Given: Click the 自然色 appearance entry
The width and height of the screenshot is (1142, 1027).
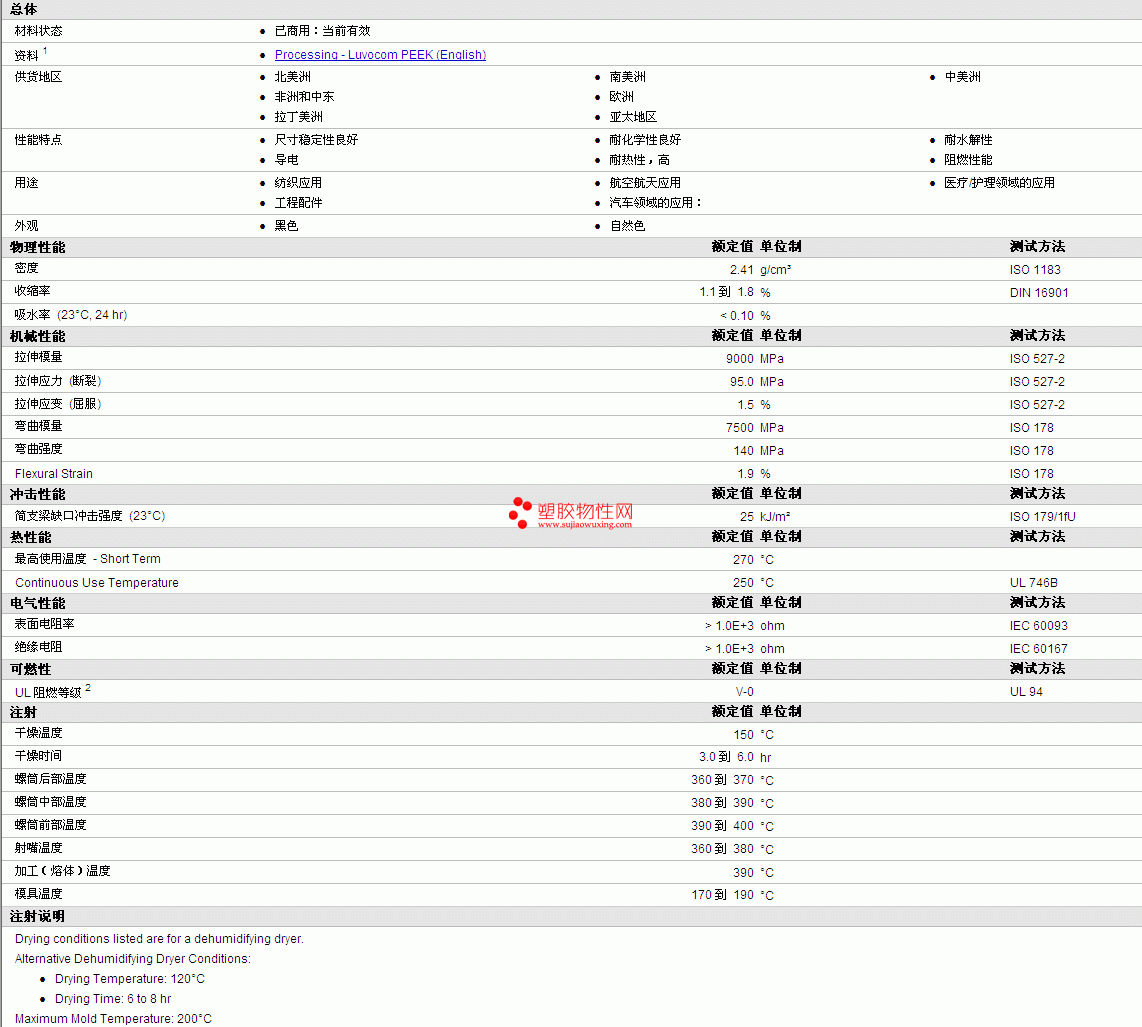Looking at the screenshot, I should pyautogui.click(x=628, y=226).
